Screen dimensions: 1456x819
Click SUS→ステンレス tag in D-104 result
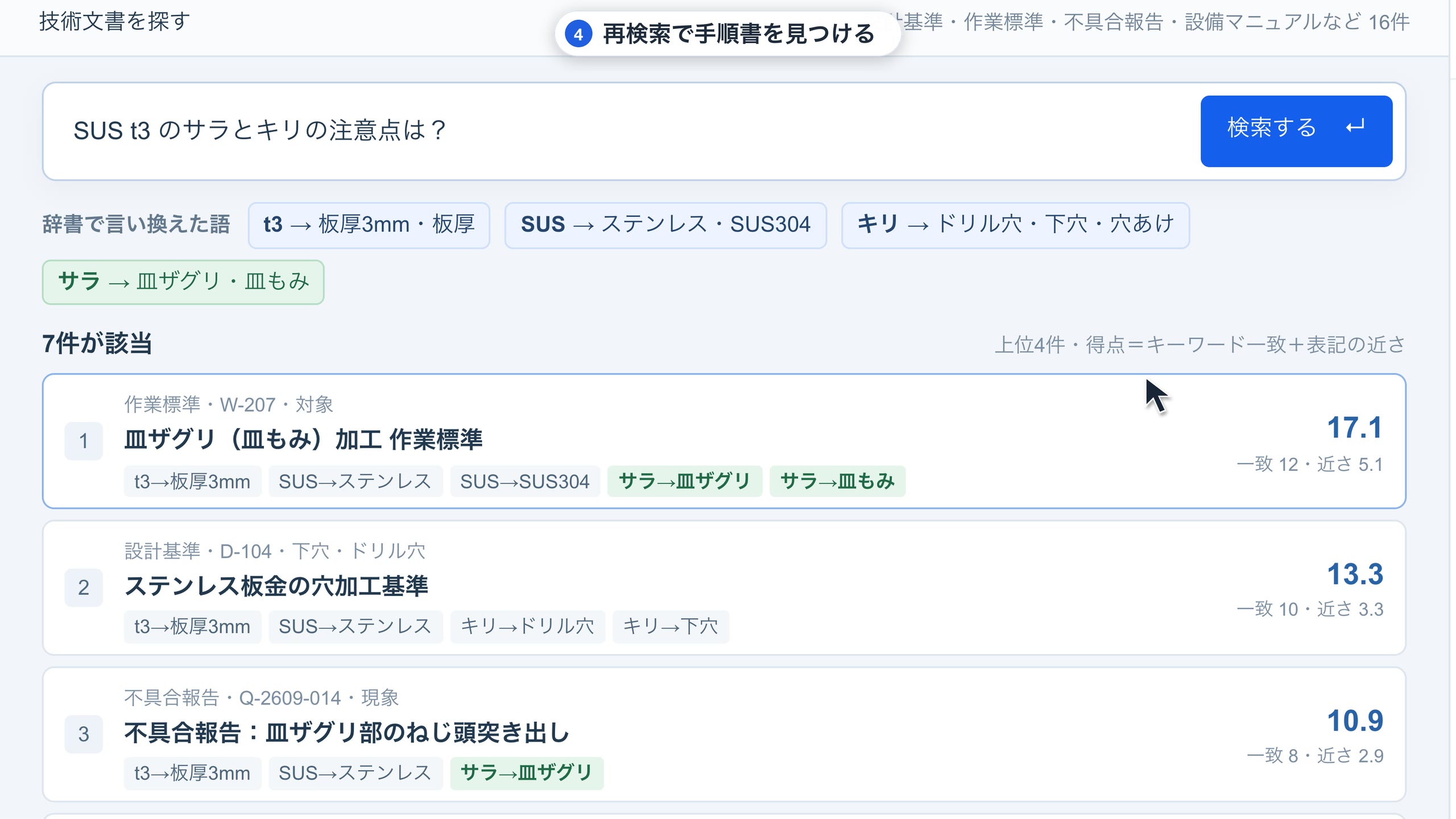[x=355, y=627]
